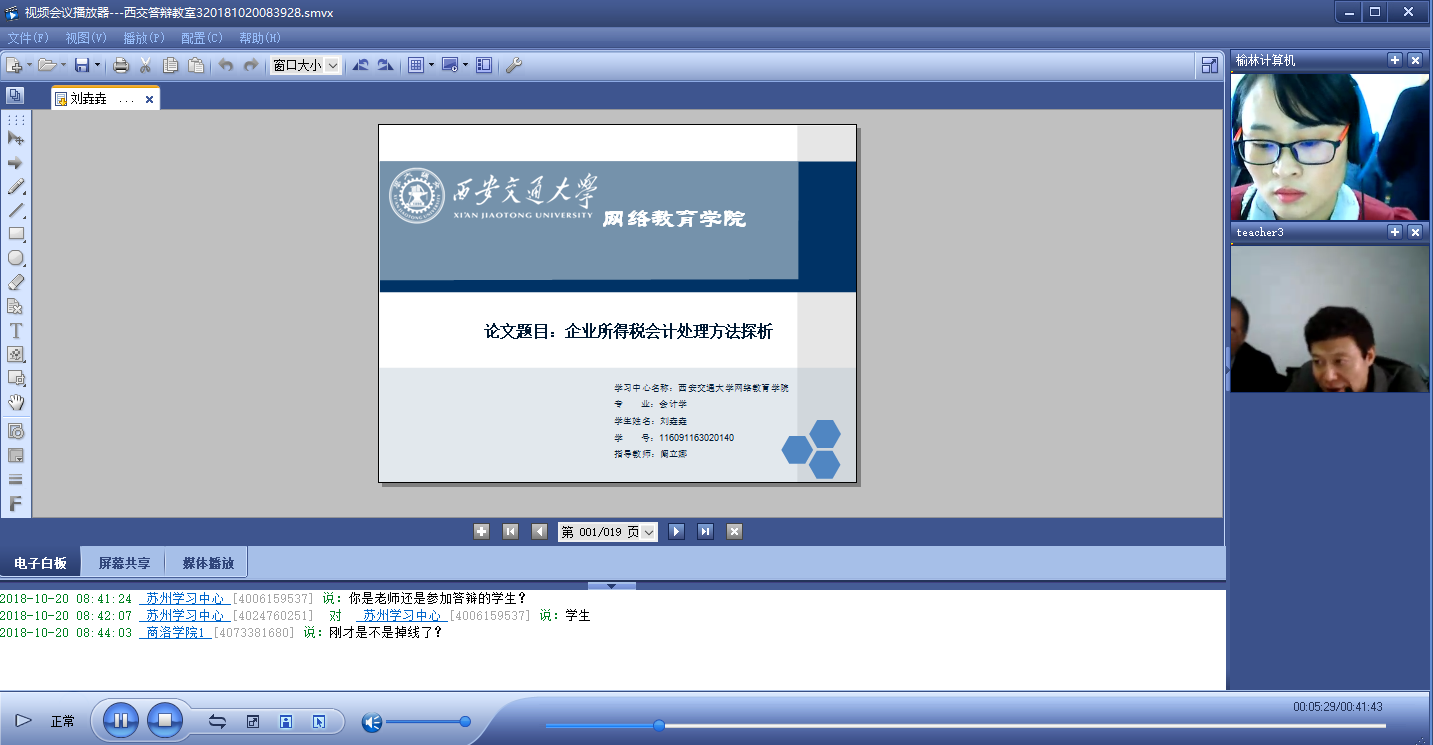Viewport: 1433px width, 745px height.
Task: Switch to the 媒体播放 tab
Action: click(x=208, y=563)
